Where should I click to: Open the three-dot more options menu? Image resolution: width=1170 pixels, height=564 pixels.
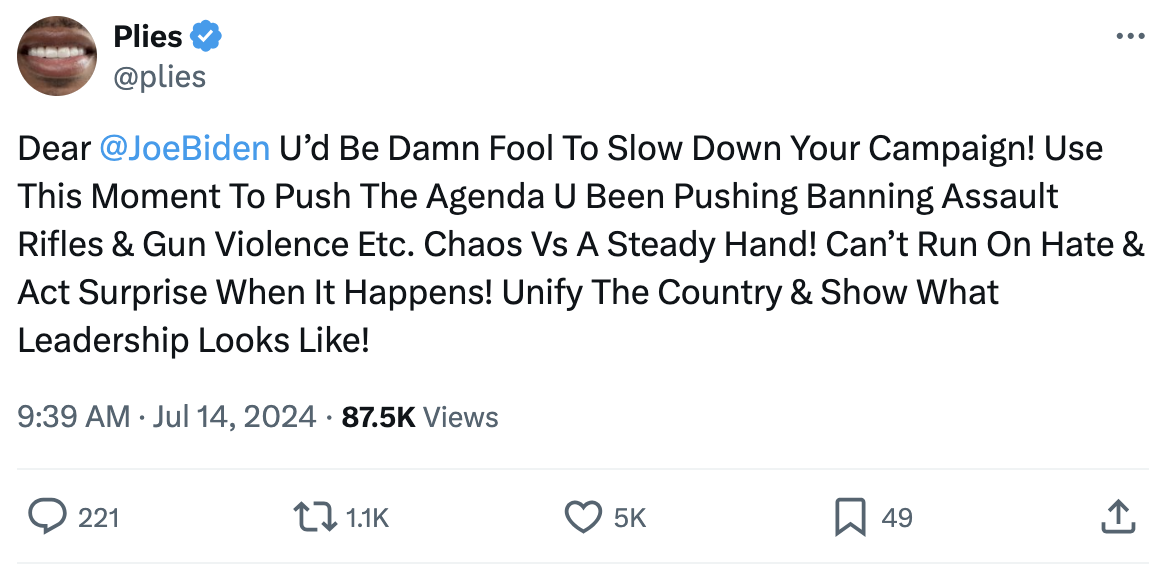1129,37
